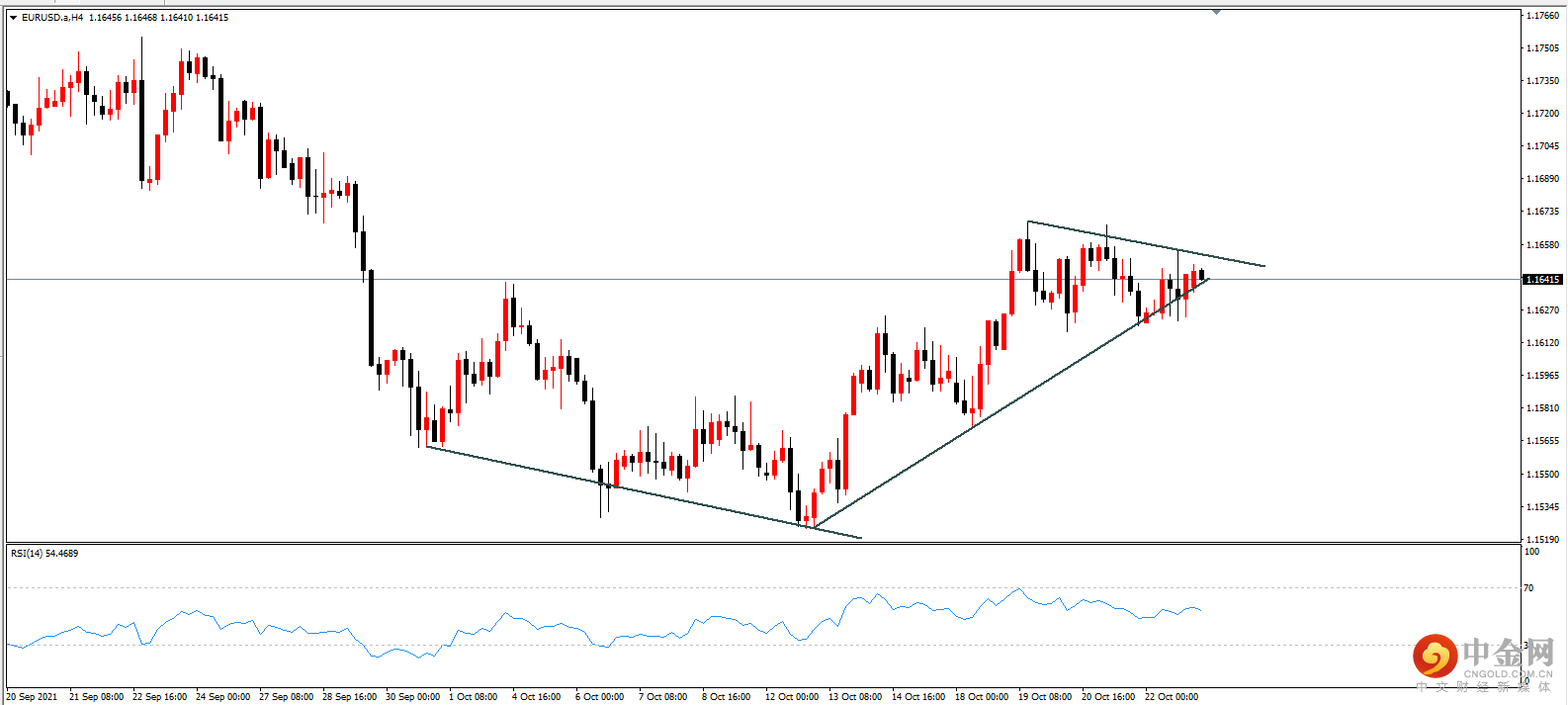Viewport: 1568px width, 705px height.
Task: Click the 1.15810 price axis label
Action: (x=1543, y=407)
